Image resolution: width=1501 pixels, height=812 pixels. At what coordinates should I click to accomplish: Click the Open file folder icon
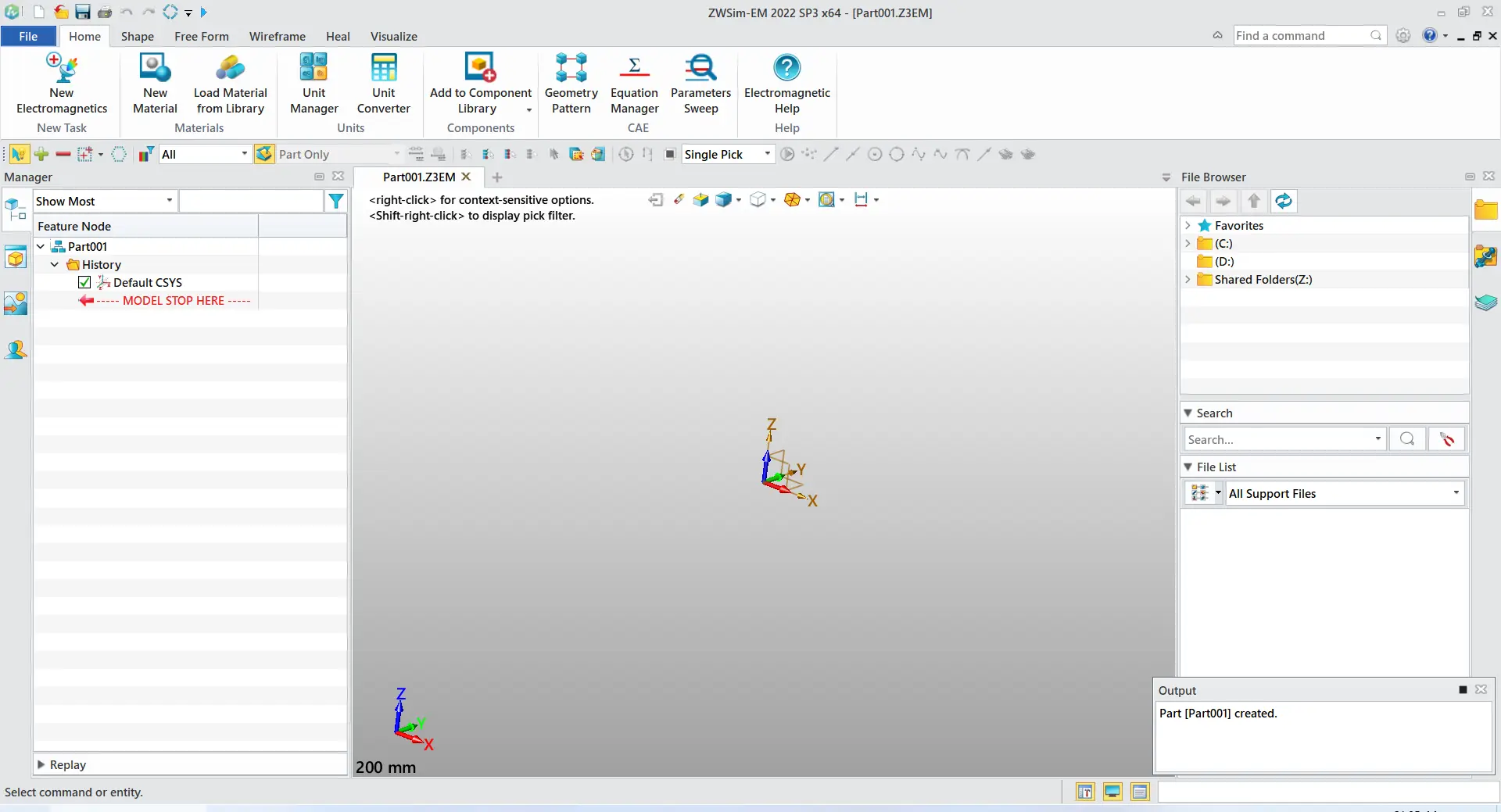(60, 12)
